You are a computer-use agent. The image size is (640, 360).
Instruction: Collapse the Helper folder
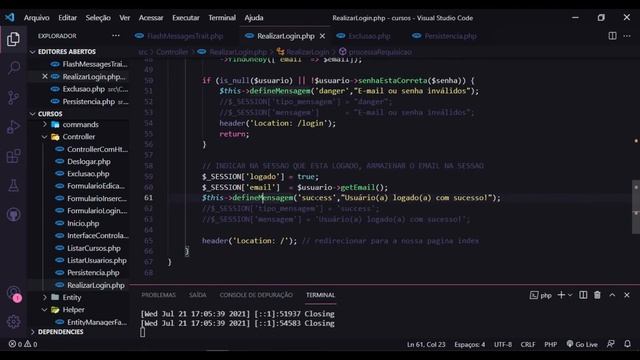[73, 309]
